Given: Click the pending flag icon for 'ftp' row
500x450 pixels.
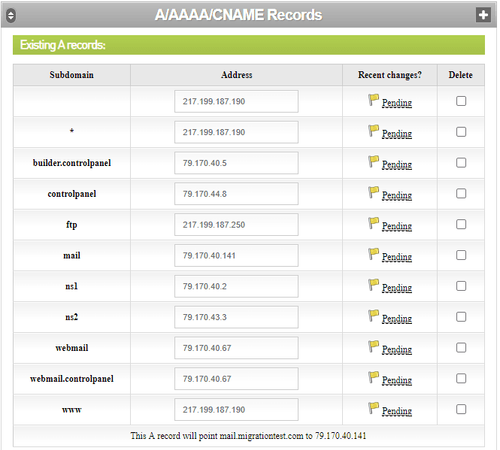Looking at the screenshot, I should point(373,223).
